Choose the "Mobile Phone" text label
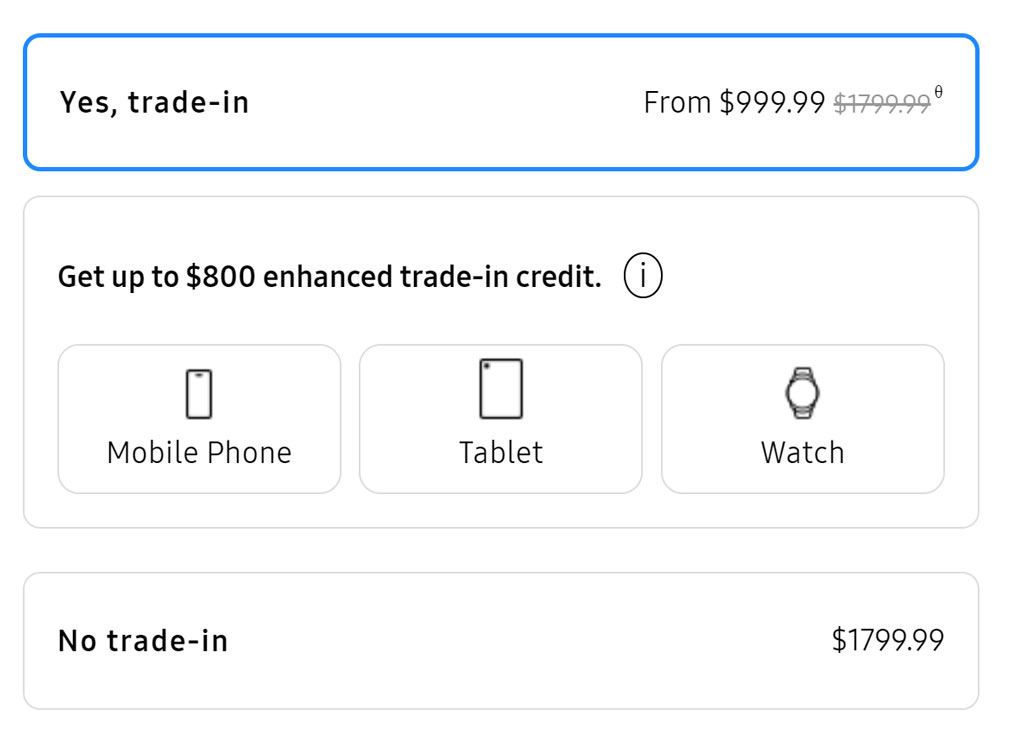 [x=199, y=452]
